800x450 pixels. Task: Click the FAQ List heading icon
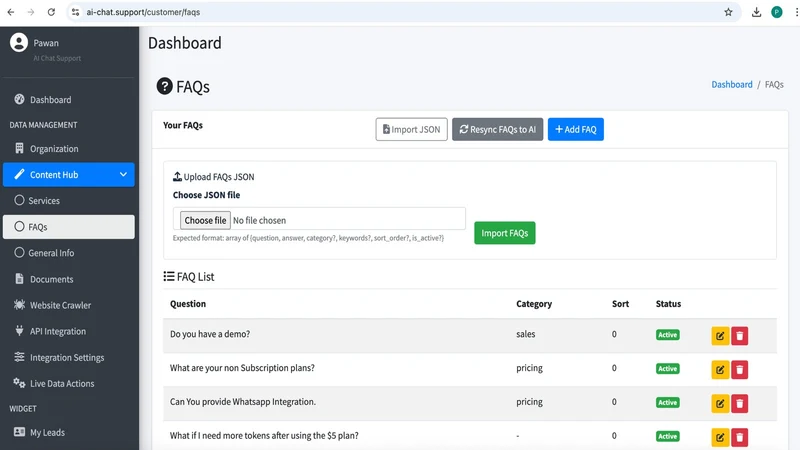(x=169, y=277)
